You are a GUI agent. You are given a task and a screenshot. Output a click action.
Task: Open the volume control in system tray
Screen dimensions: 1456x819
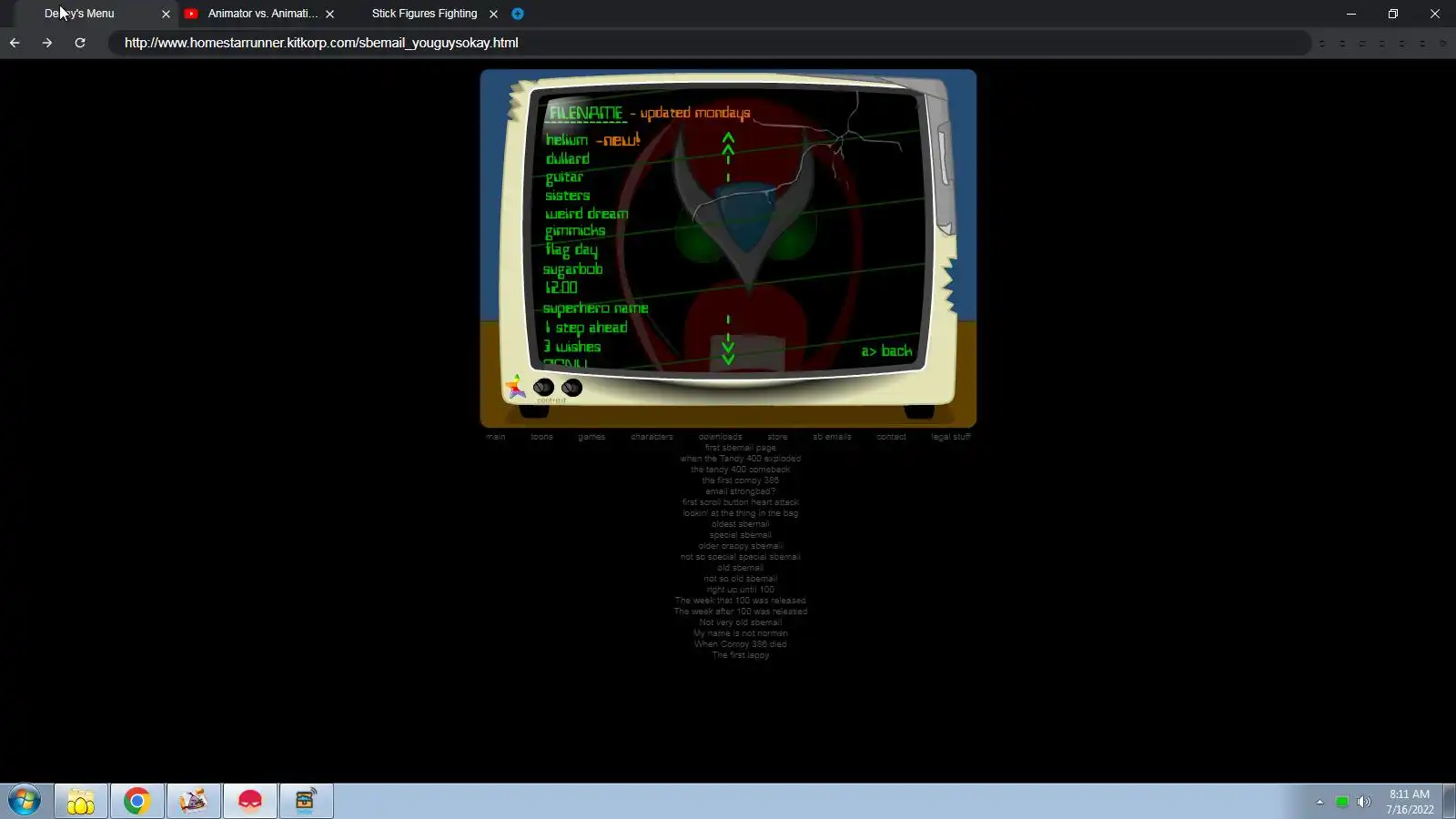(x=1363, y=802)
